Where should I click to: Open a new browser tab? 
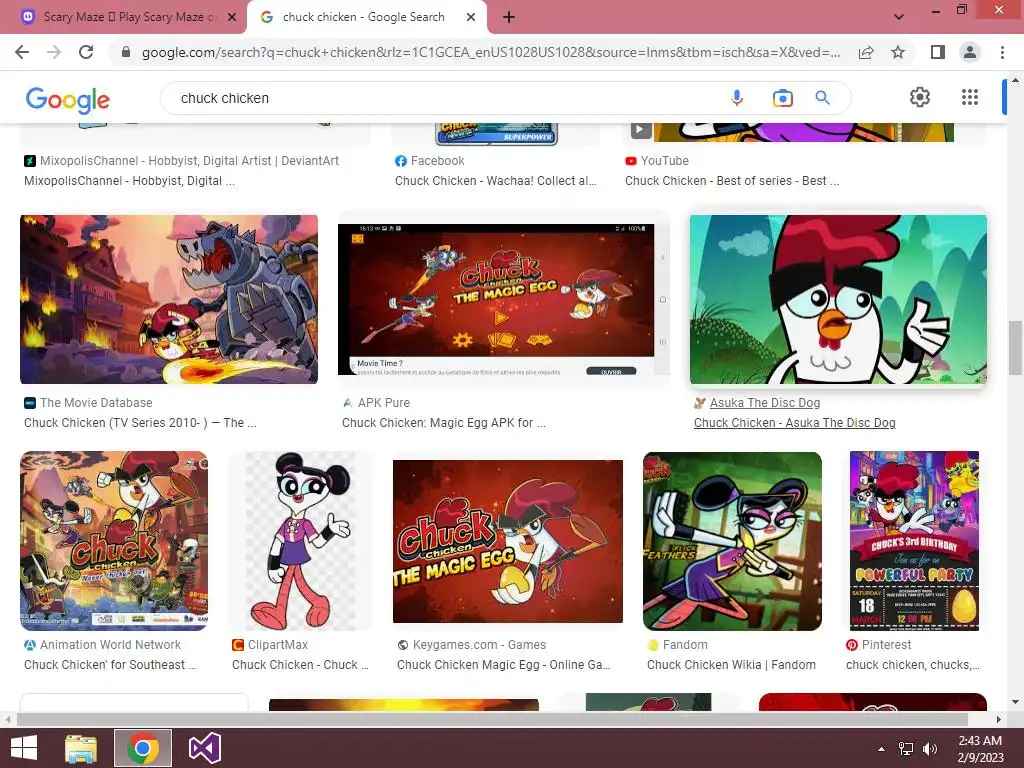509,17
